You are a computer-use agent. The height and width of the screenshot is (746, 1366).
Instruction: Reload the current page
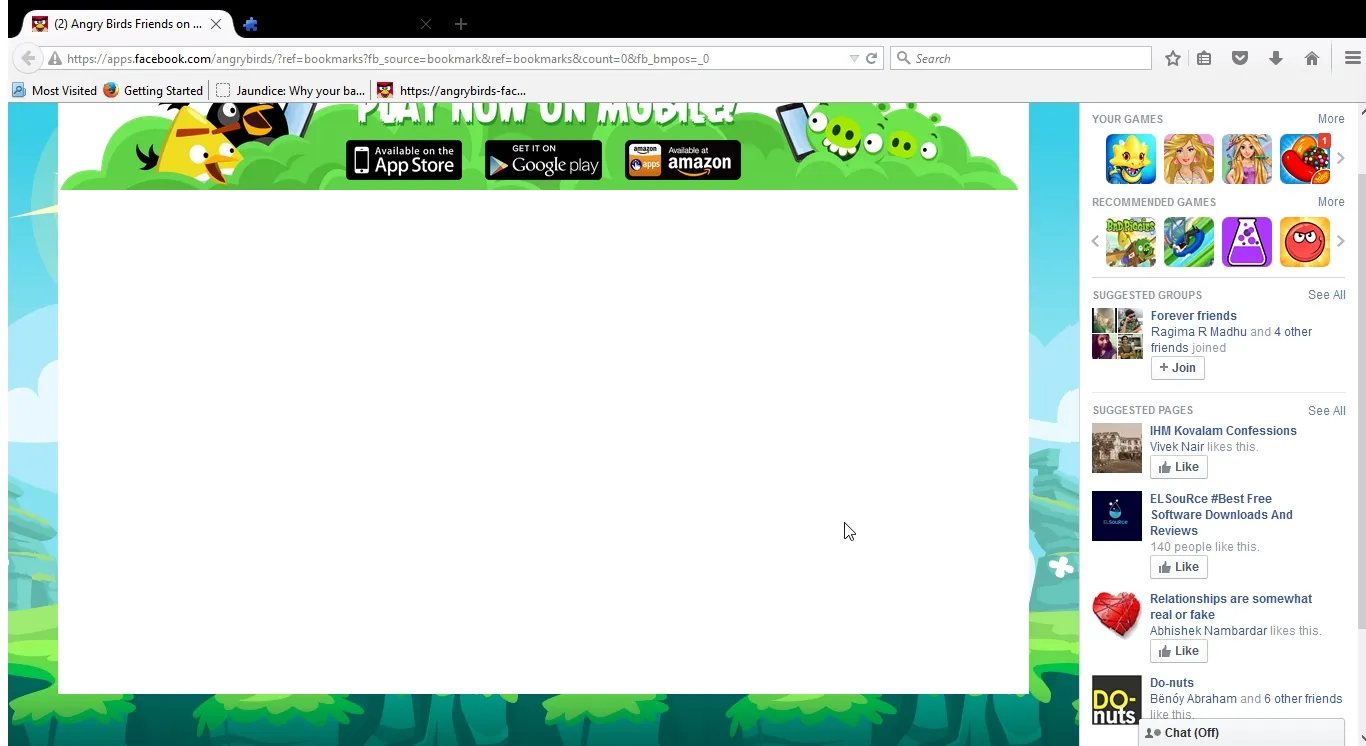point(871,59)
